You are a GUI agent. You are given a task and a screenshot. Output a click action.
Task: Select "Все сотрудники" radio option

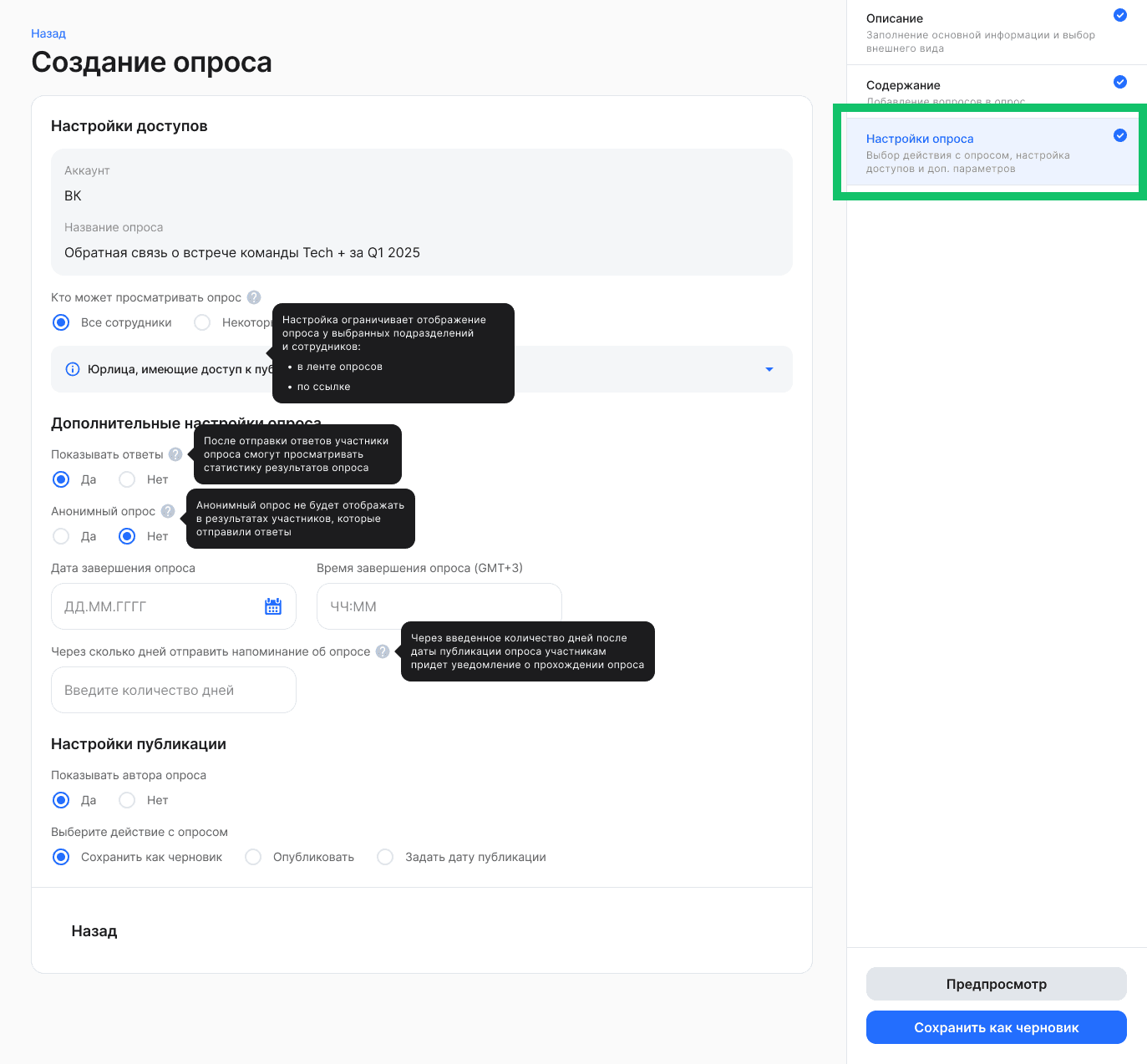coord(61,322)
